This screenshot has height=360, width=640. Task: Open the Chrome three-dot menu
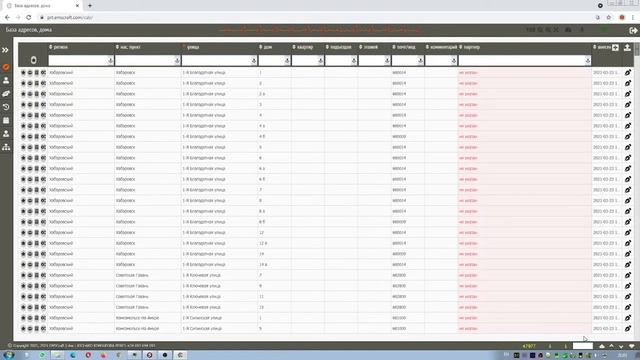pyautogui.click(x=633, y=18)
